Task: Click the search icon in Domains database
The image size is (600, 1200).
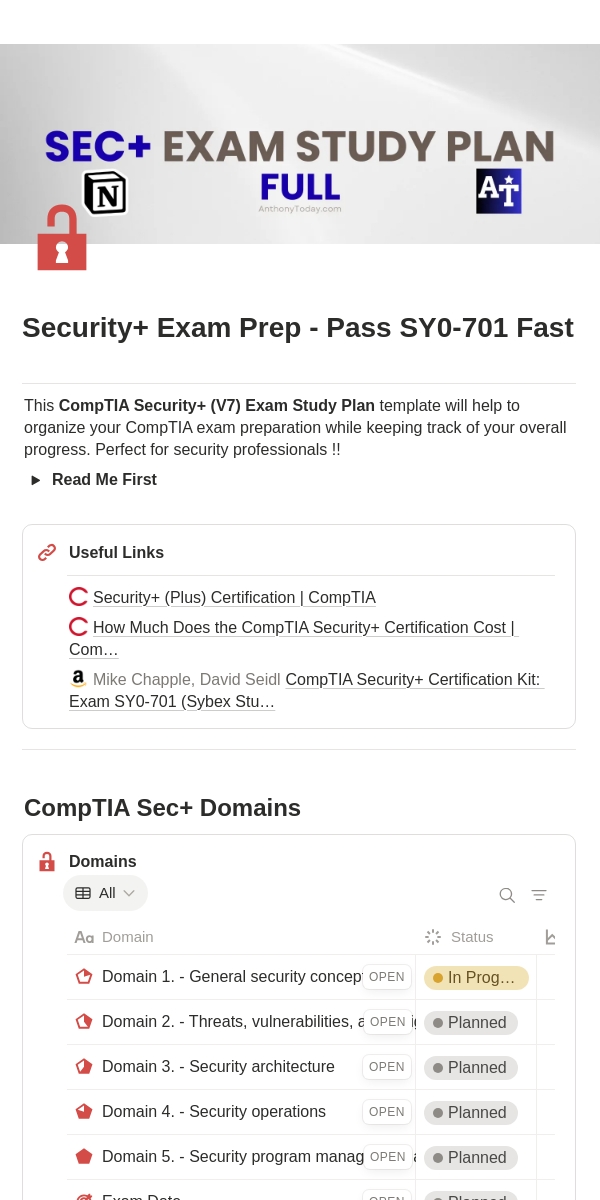Action: (x=507, y=895)
